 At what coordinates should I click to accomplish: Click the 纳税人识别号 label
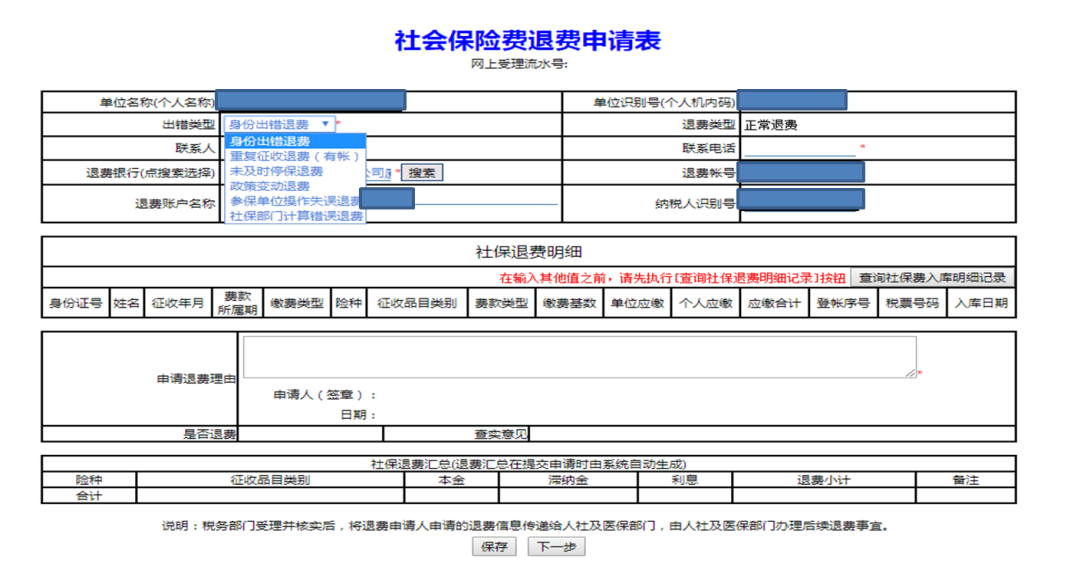tap(695, 203)
